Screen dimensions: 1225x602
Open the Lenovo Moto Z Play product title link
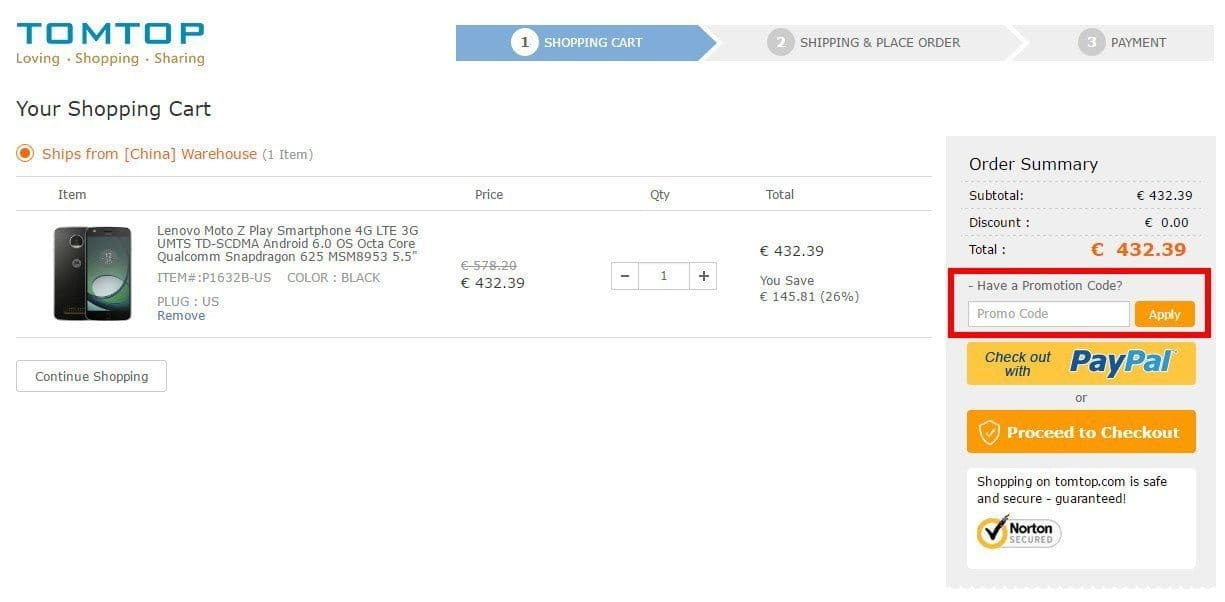288,243
